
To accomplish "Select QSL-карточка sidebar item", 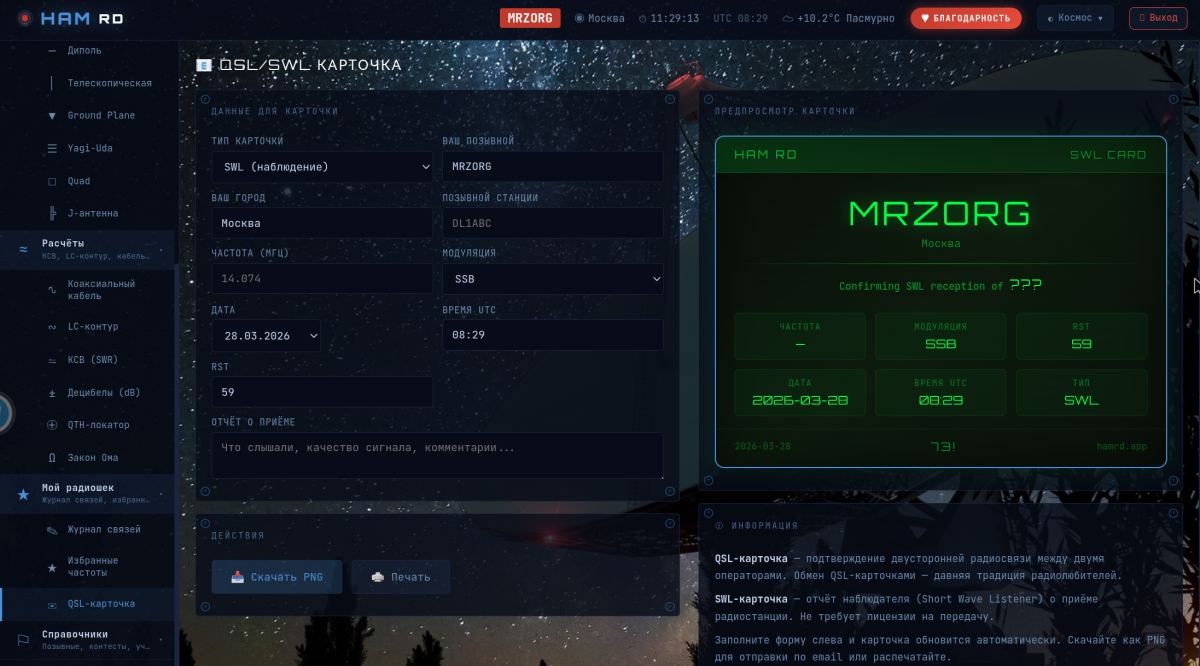I will 87,604.
